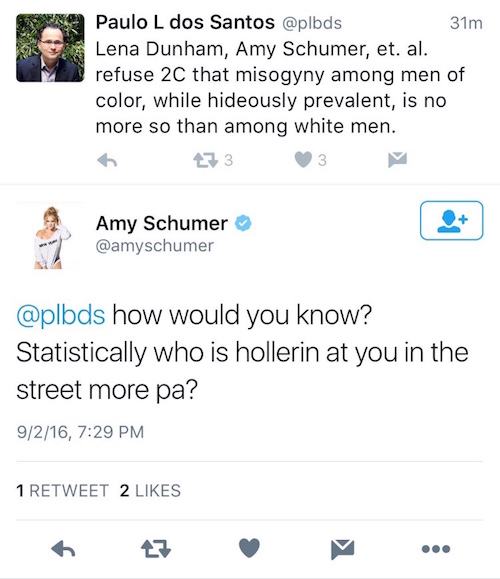View Amy Schumer's profile via her name
Screen dimensions: 500x579
(x=162, y=223)
